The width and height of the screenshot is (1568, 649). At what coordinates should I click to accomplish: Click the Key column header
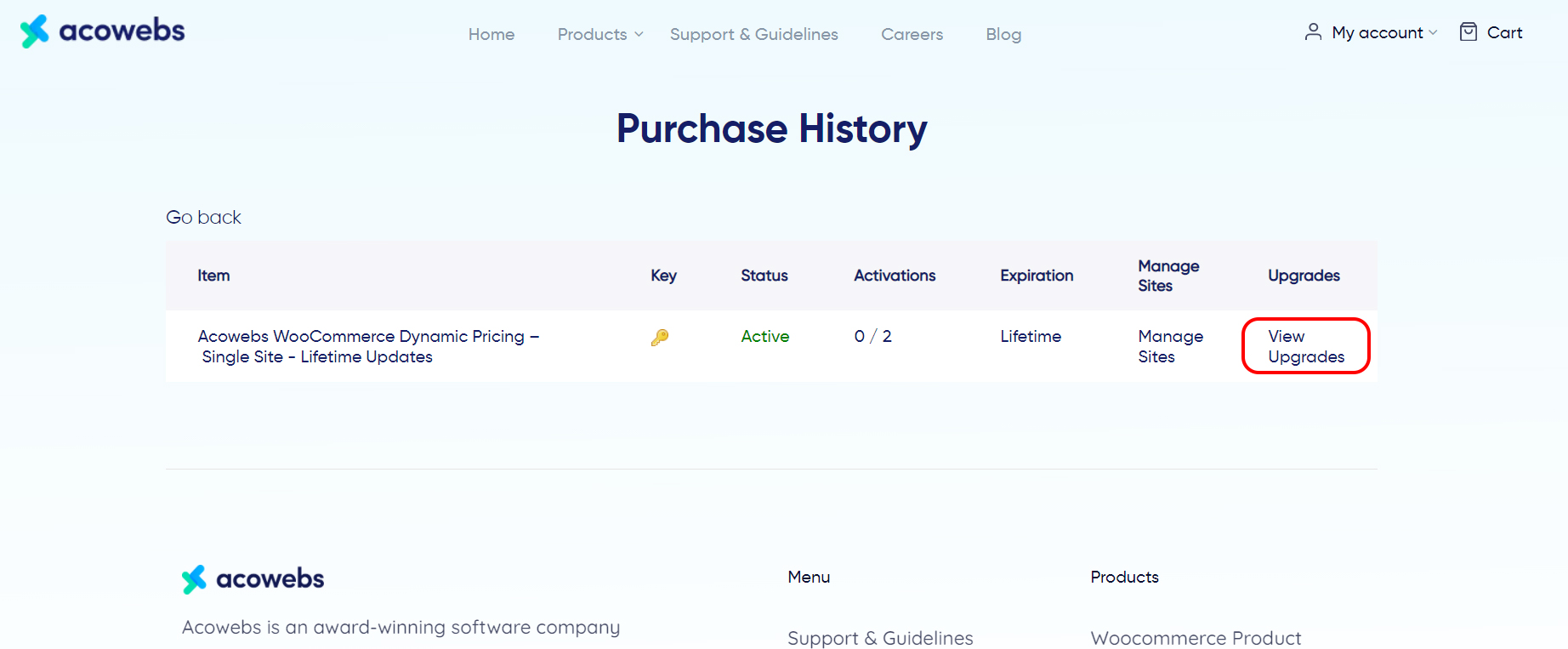coord(664,276)
